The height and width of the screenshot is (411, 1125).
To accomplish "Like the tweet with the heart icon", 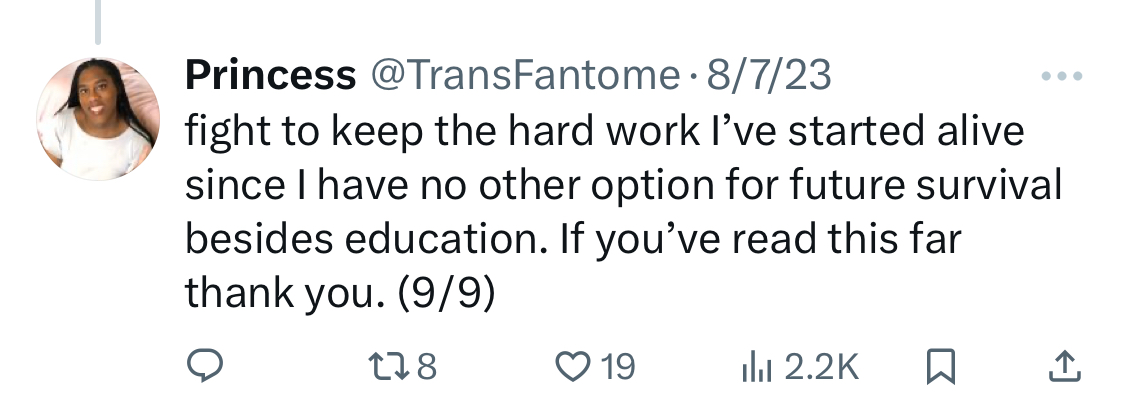I will coord(572,366).
